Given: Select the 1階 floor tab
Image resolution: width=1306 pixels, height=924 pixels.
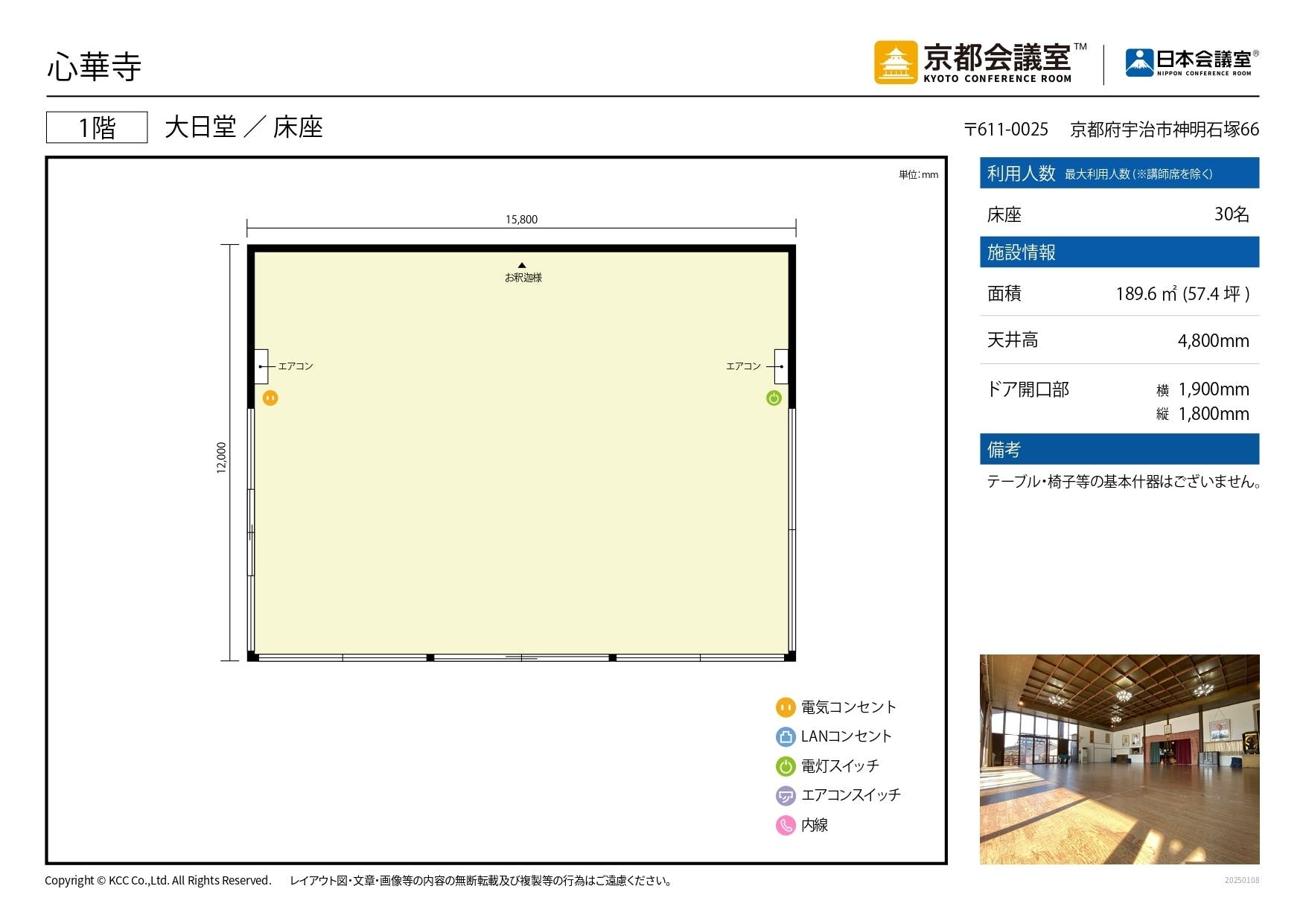Looking at the screenshot, I should pyautogui.click(x=98, y=127).
